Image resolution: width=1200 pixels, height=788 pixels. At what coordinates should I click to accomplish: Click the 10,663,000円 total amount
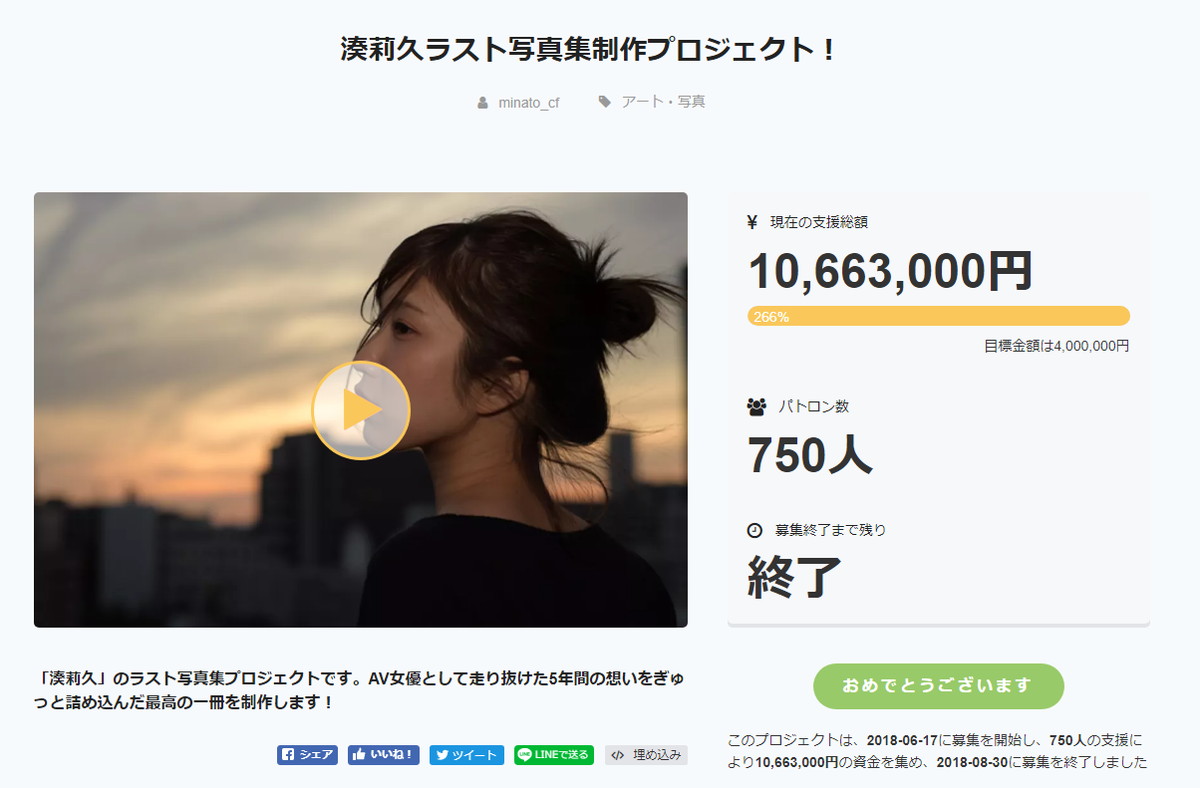point(890,270)
